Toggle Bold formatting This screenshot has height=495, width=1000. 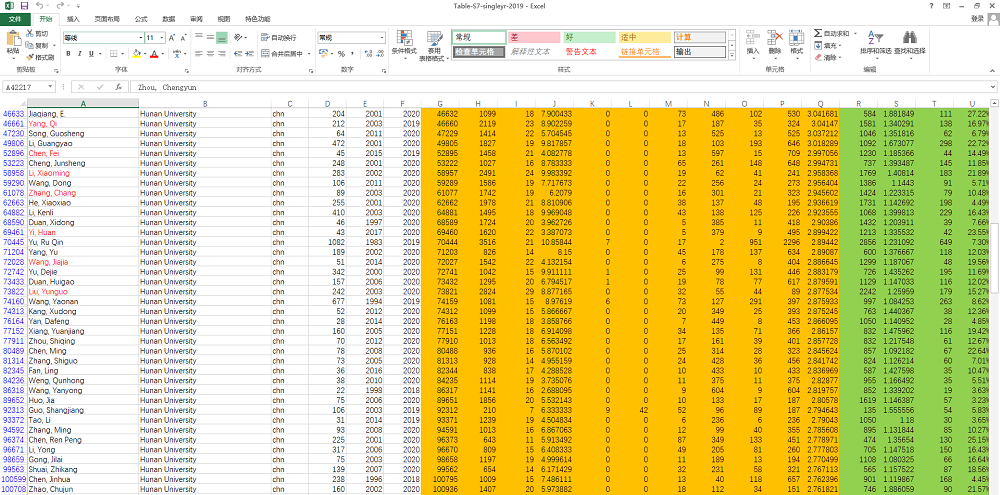pyautogui.click(x=68, y=54)
